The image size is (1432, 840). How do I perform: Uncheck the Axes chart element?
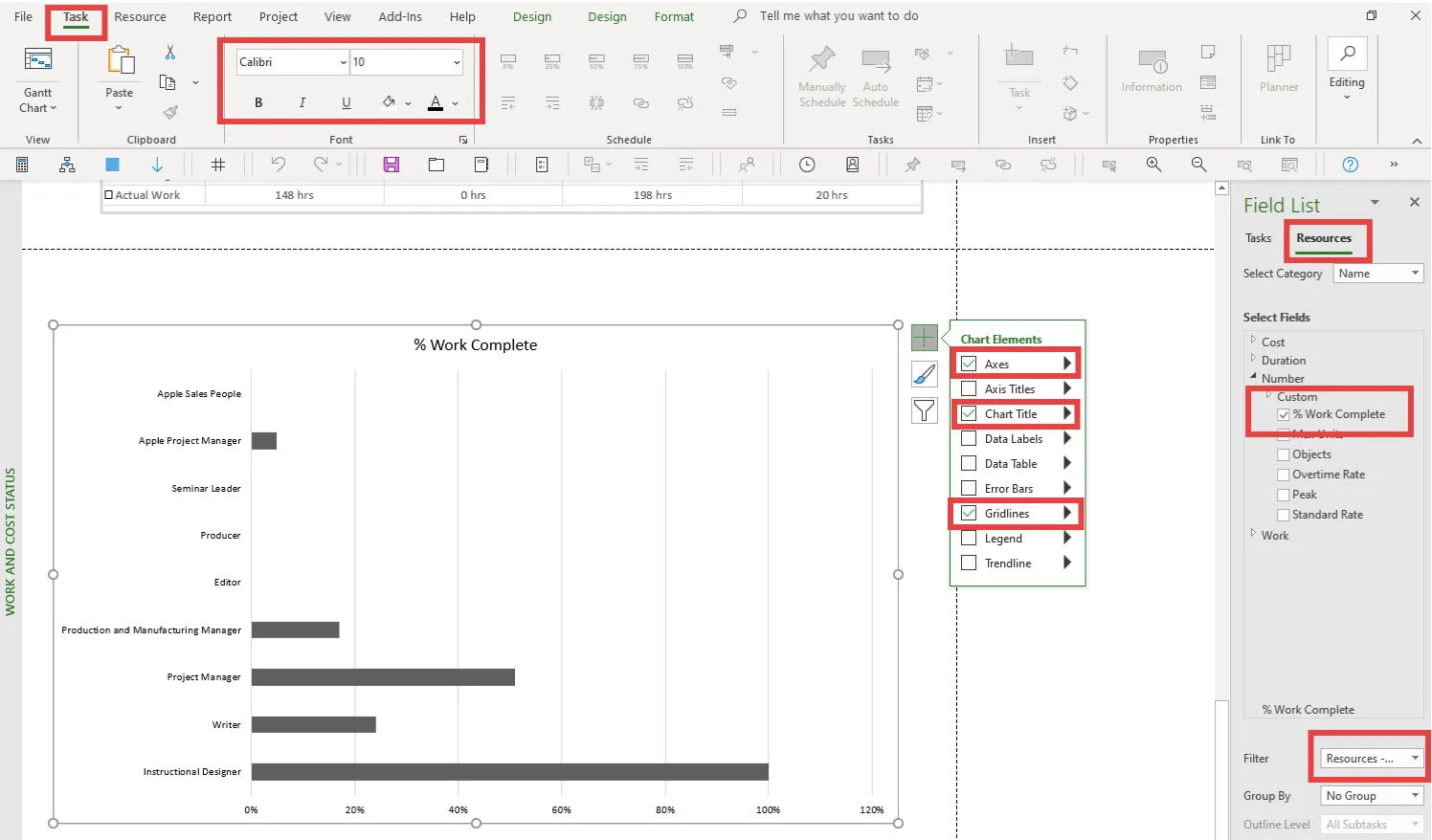969,364
